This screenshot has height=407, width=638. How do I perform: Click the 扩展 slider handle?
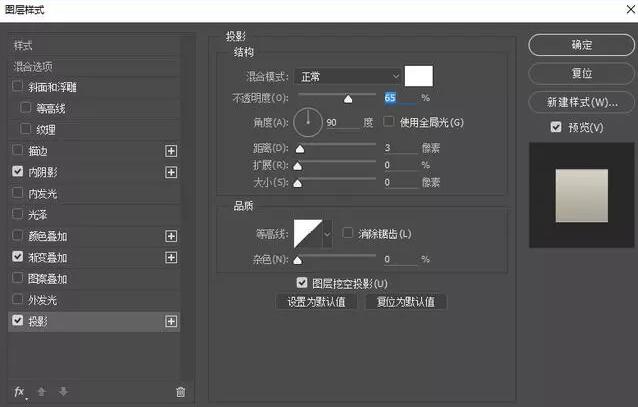point(297,166)
